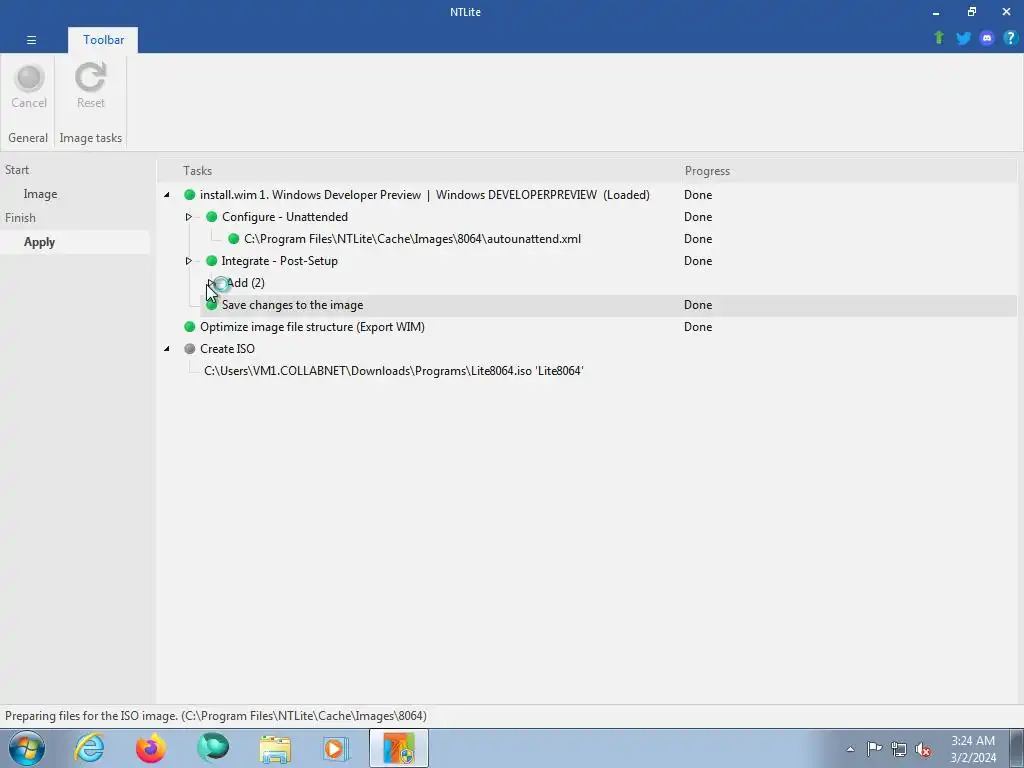The image size is (1024, 768).
Task: Click the Tasks column header
Action: 197,170
